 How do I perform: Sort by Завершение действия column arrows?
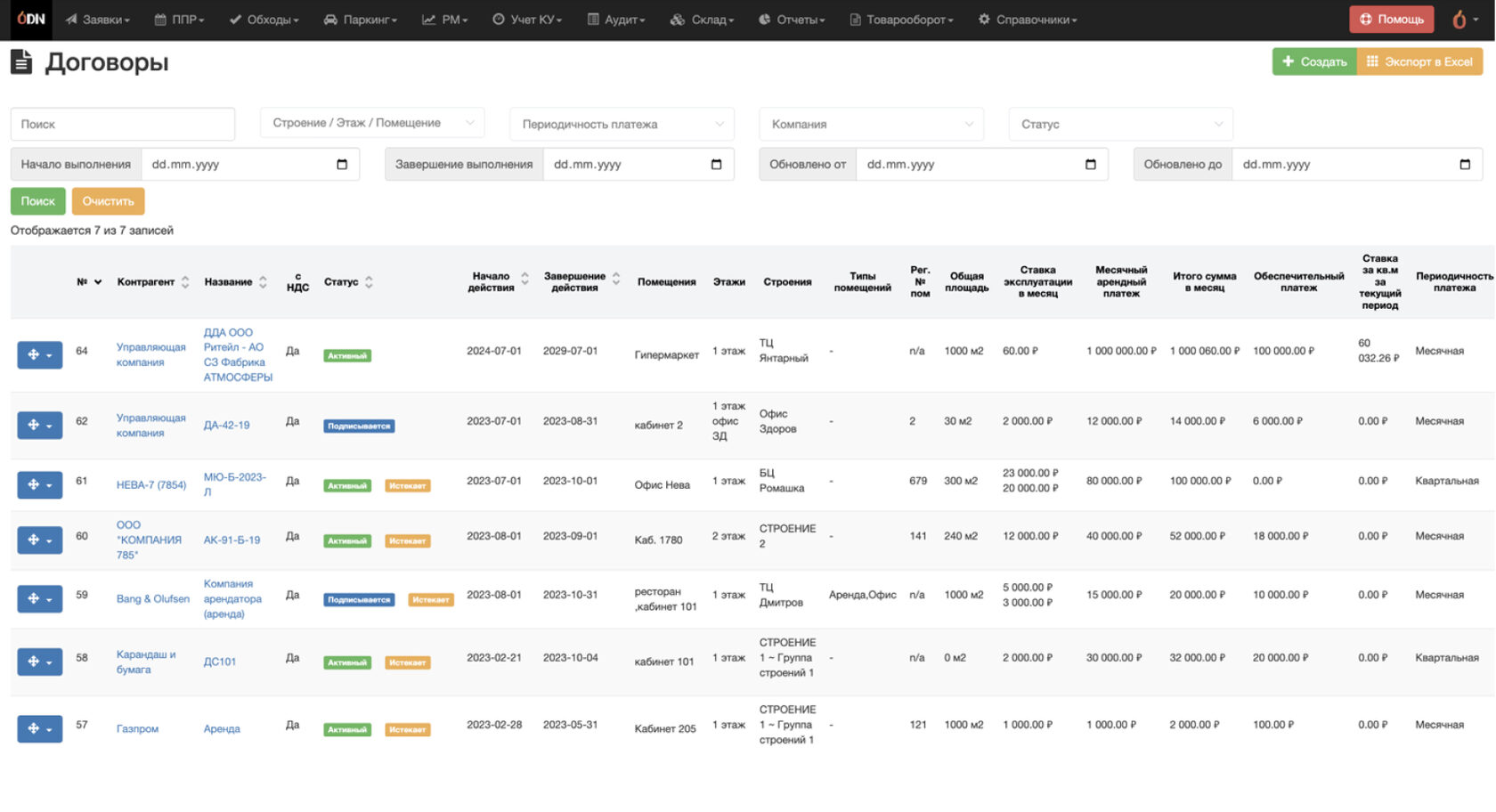tap(615, 279)
